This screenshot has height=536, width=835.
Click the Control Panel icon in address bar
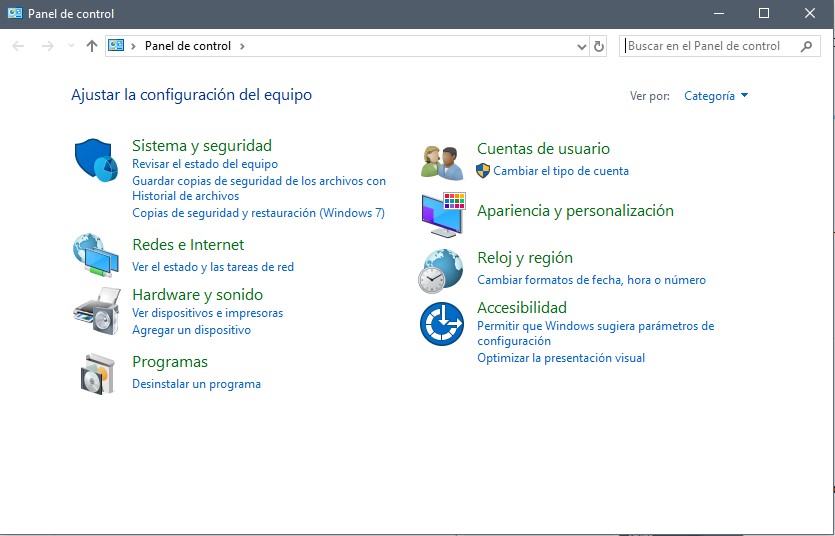click(116, 45)
